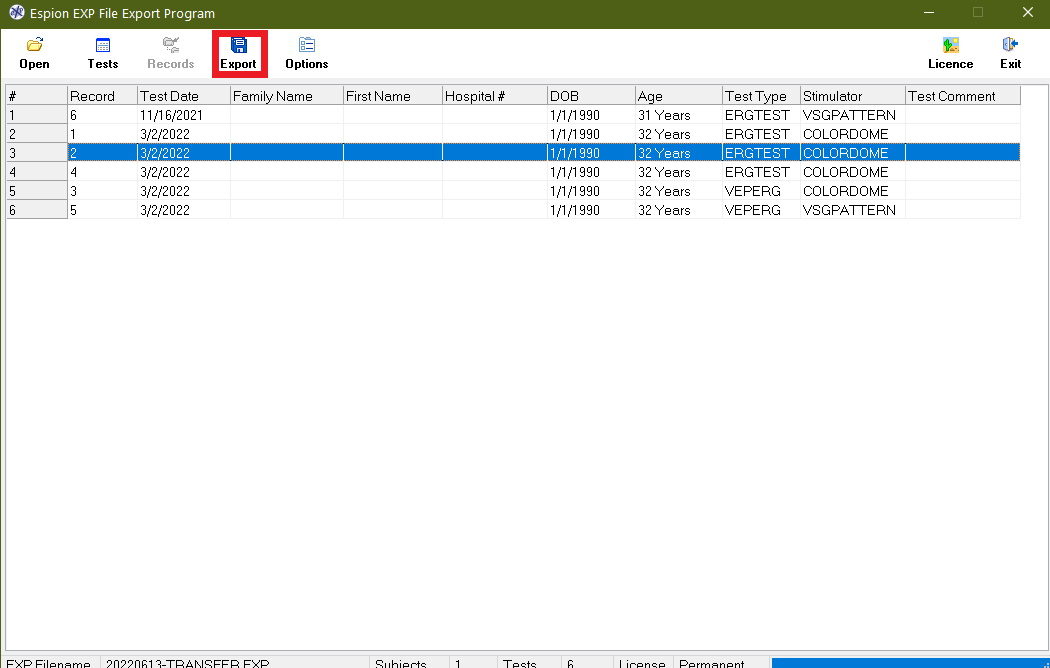Click the Exit toolbar icon
1050x668 pixels.
point(1010,45)
